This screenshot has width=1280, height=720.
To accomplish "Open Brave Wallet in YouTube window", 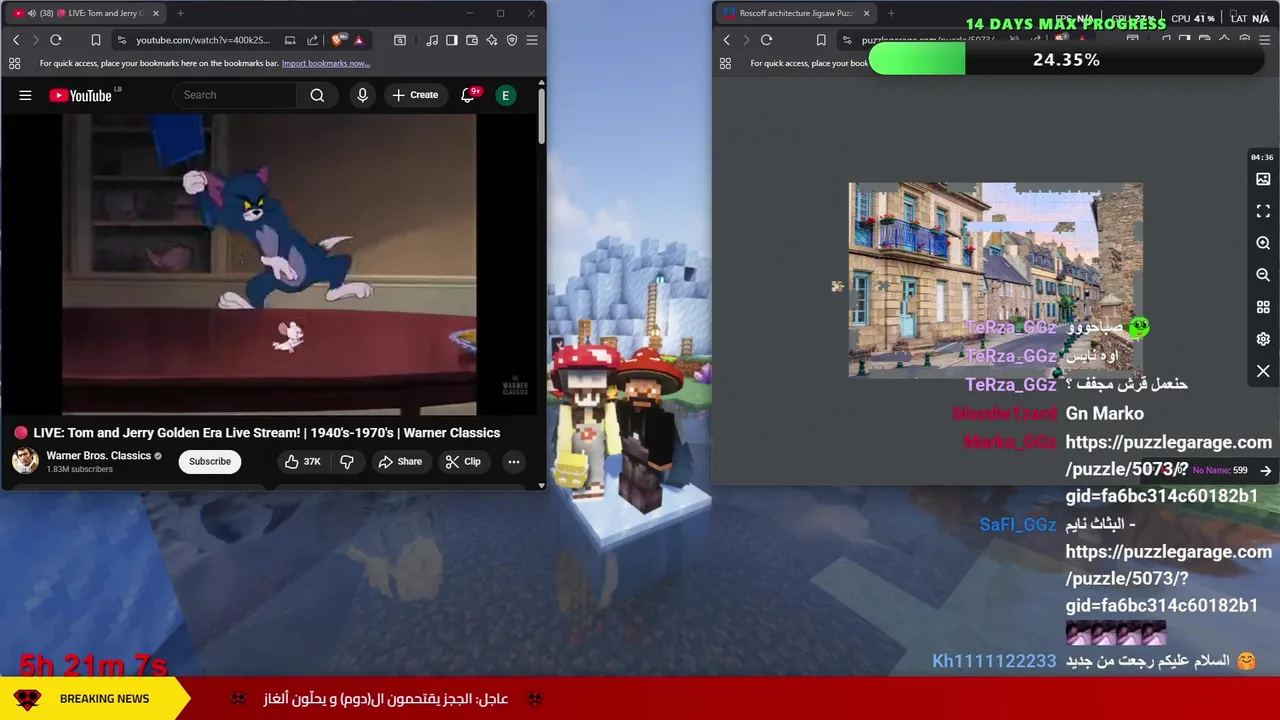I will pyautogui.click(x=472, y=40).
